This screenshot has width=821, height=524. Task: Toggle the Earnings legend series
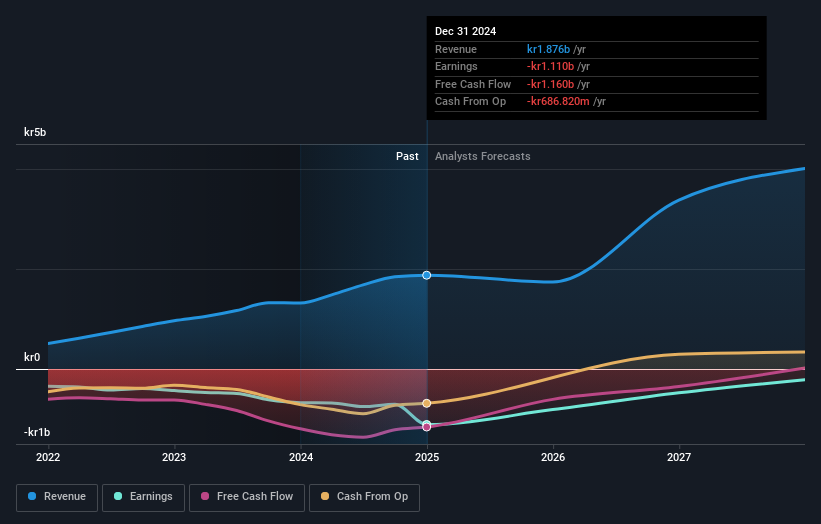[143, 497]
